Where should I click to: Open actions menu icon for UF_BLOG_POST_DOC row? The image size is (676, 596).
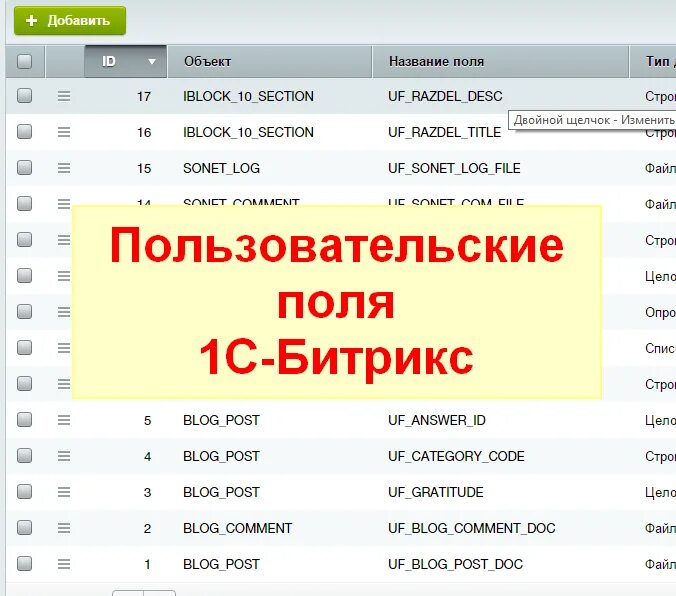(64, 564)
